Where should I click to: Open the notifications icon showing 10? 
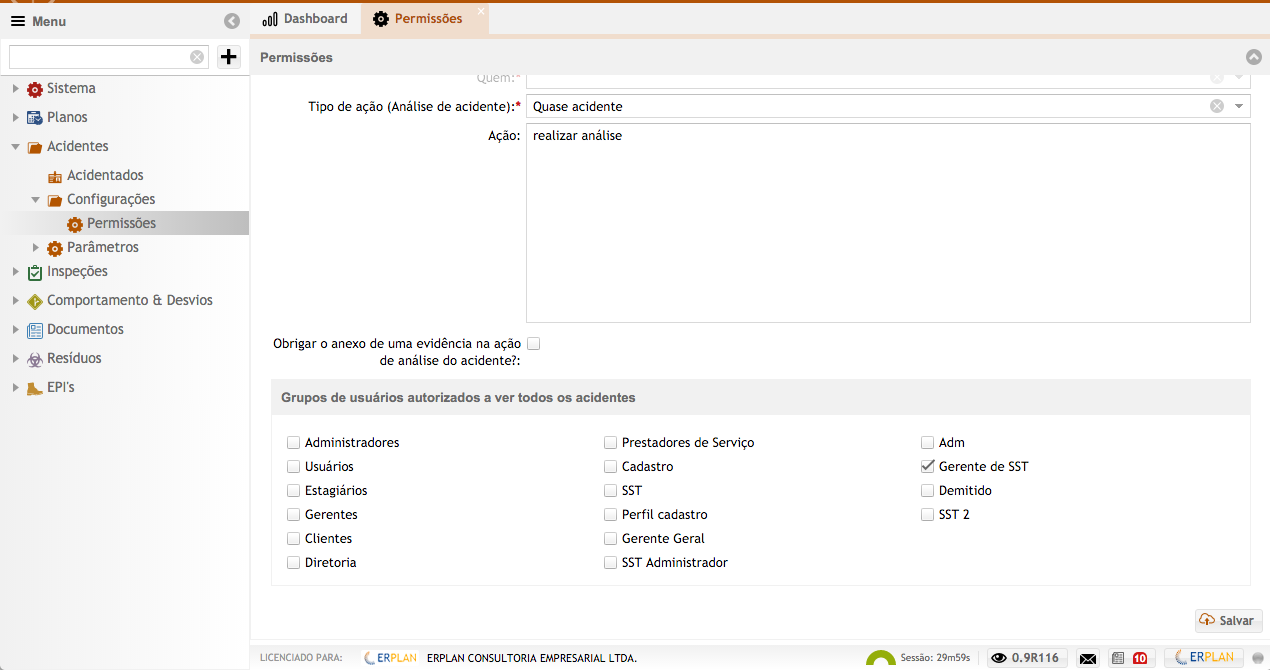point(1130,658)
